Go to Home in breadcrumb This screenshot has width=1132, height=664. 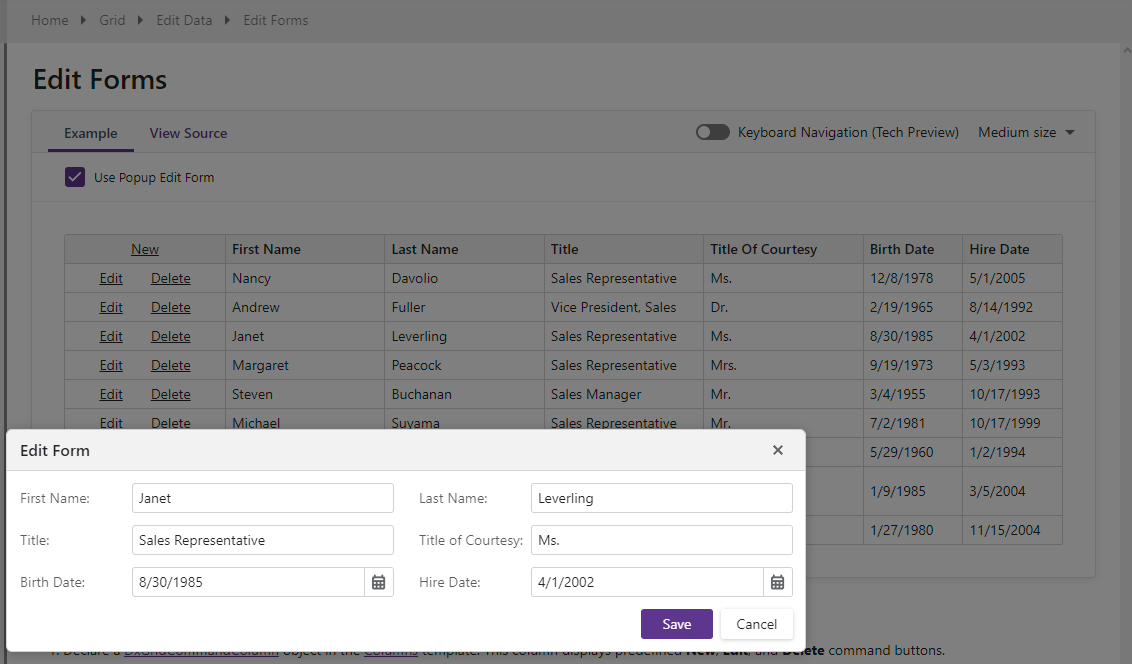(50, 20)
